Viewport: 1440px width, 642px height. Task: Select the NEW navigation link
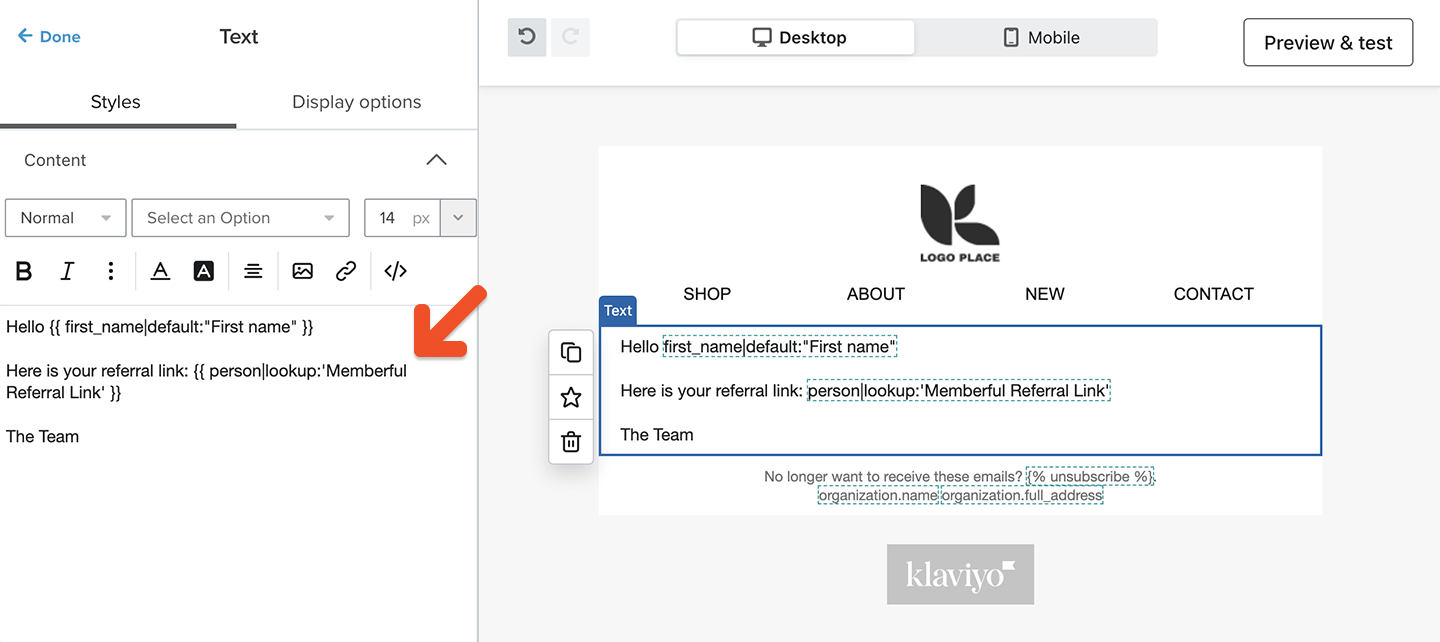[x=1045, y=294]
